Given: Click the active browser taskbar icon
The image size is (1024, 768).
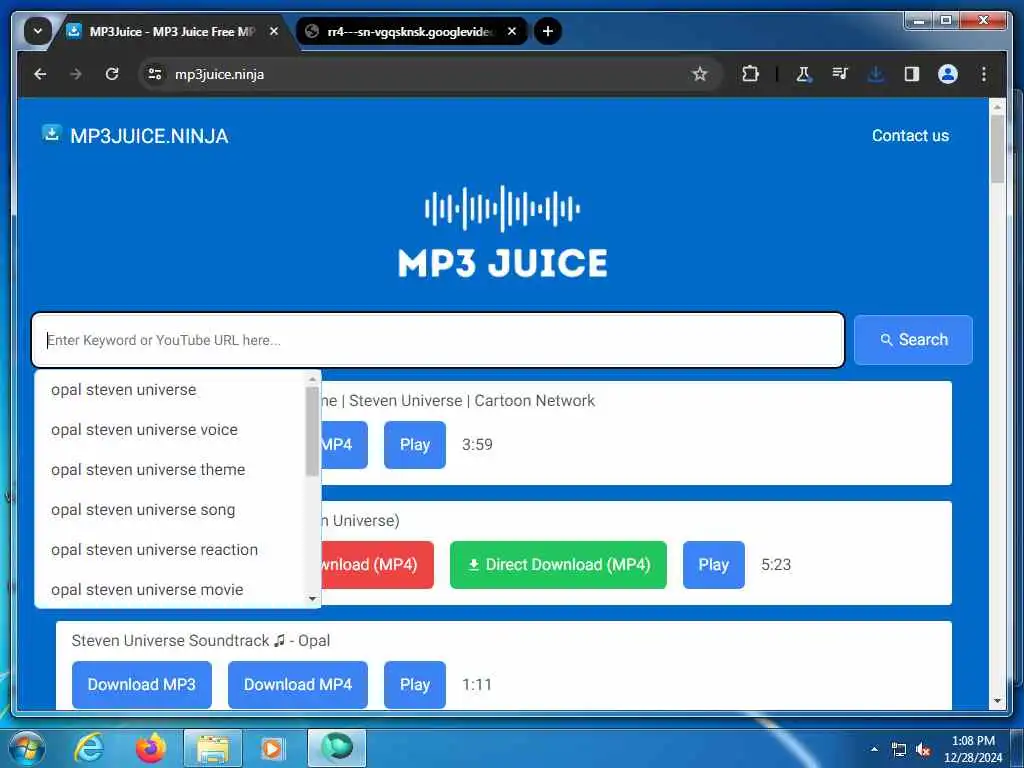Looking at the screenshot, I should click(x=337, y=748).
